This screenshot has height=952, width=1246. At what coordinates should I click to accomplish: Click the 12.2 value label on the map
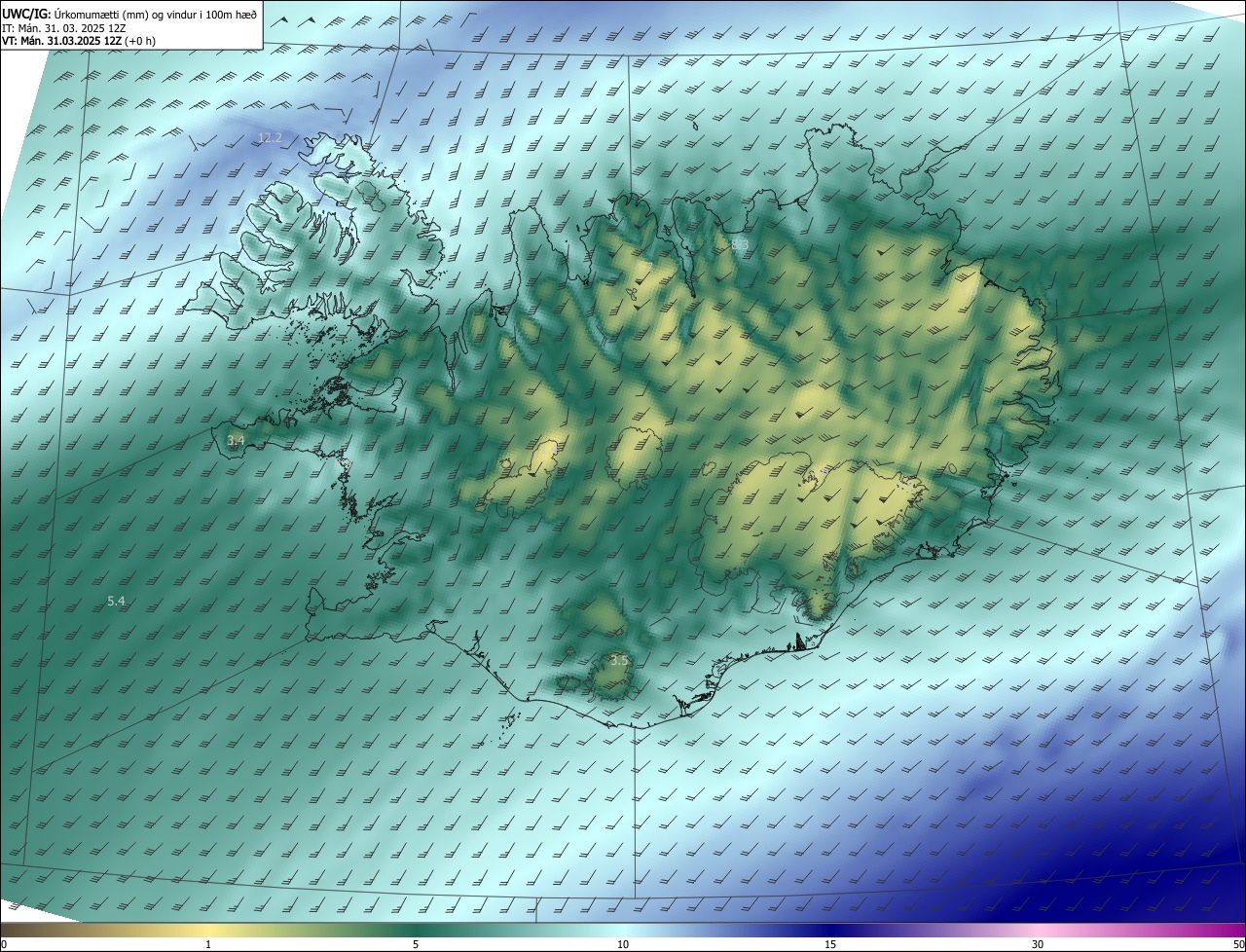tap(270, 138)
